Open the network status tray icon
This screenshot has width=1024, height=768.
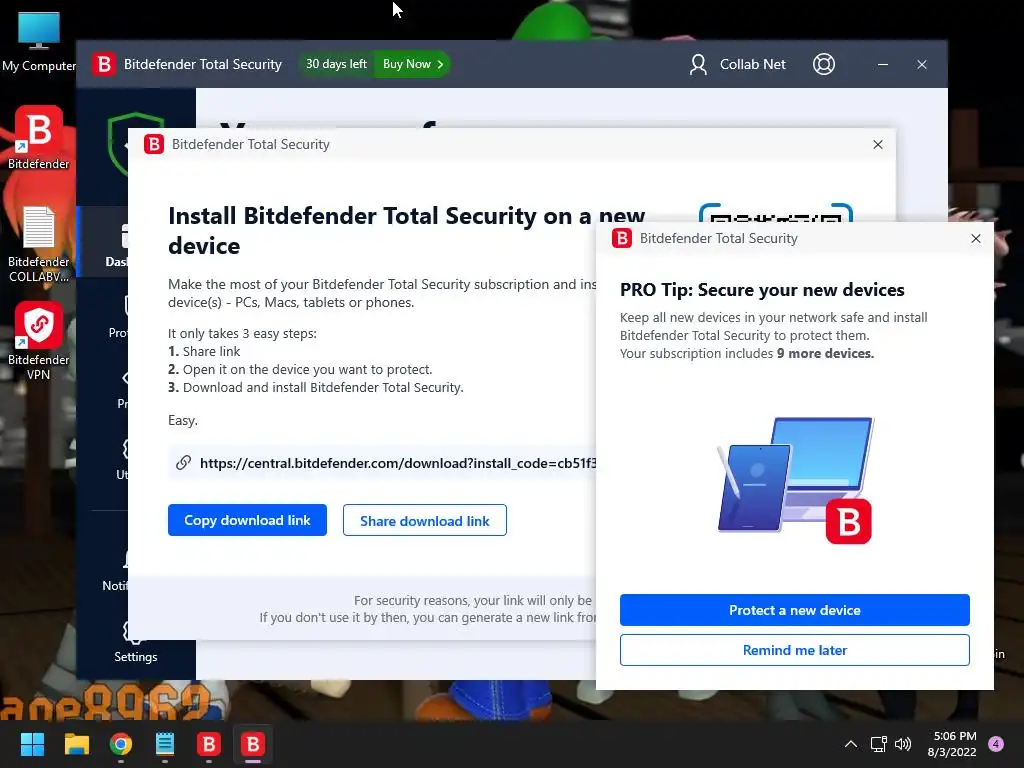click(x=878, y=744)
